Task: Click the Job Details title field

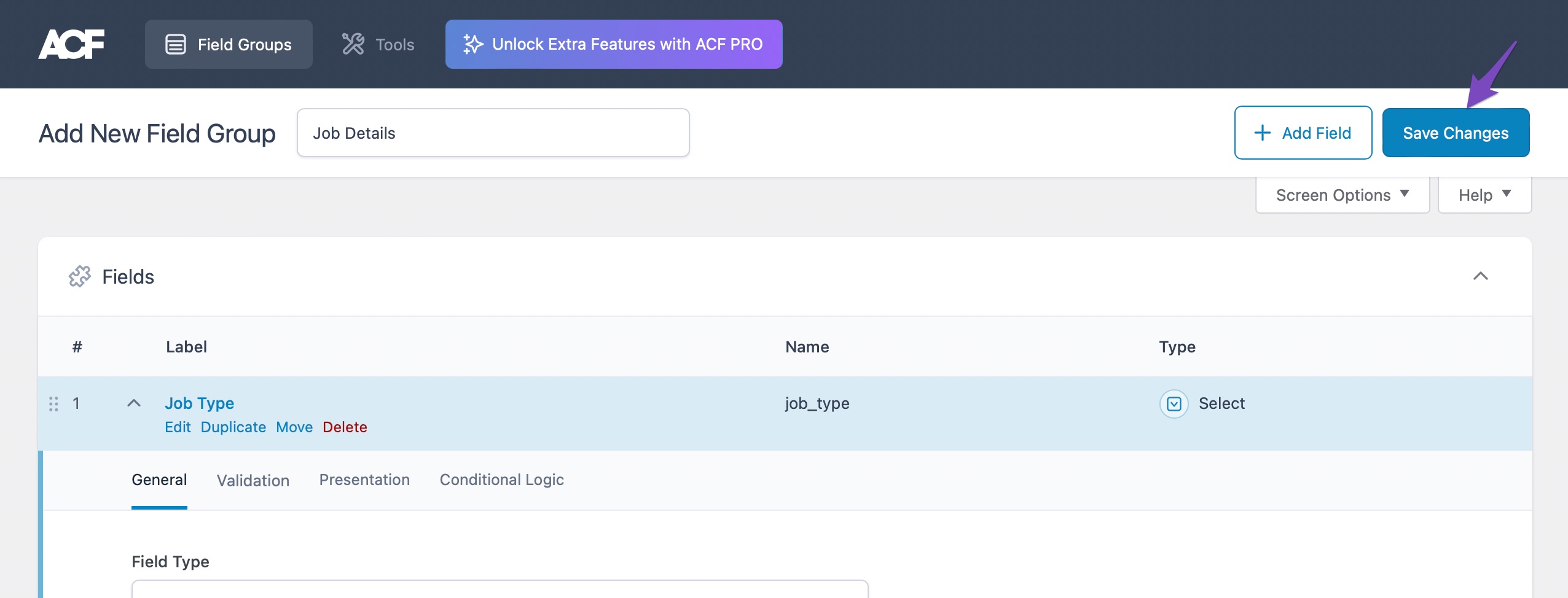Action: point(493,133)
